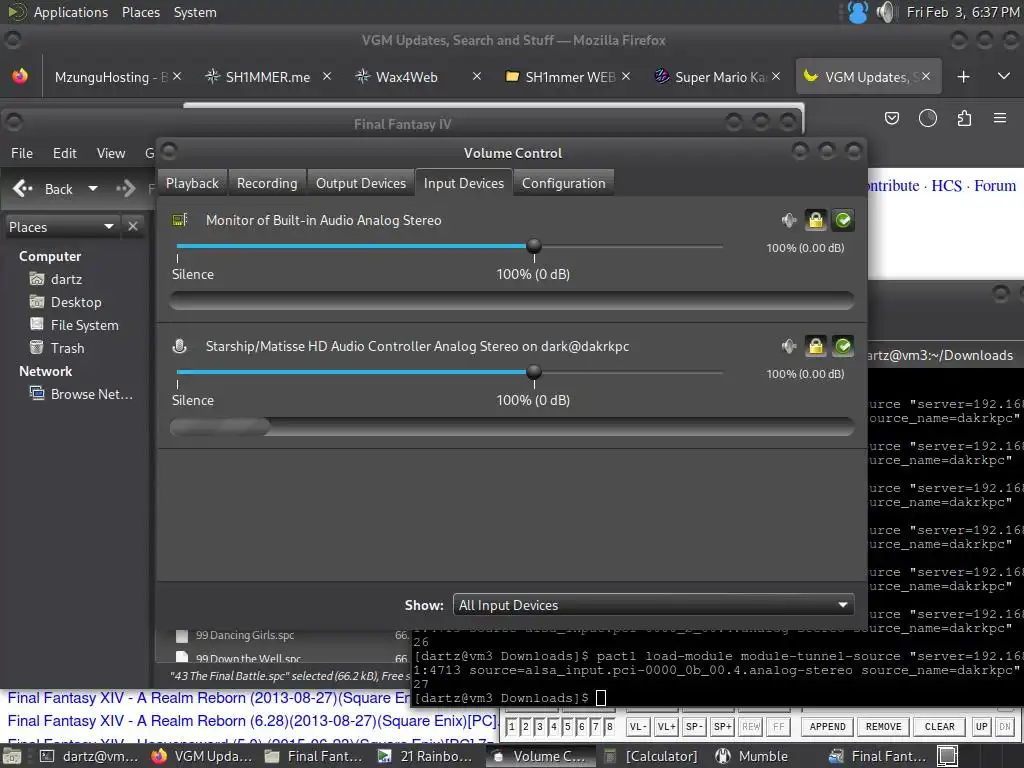Open the View menu in file manager

111,153
